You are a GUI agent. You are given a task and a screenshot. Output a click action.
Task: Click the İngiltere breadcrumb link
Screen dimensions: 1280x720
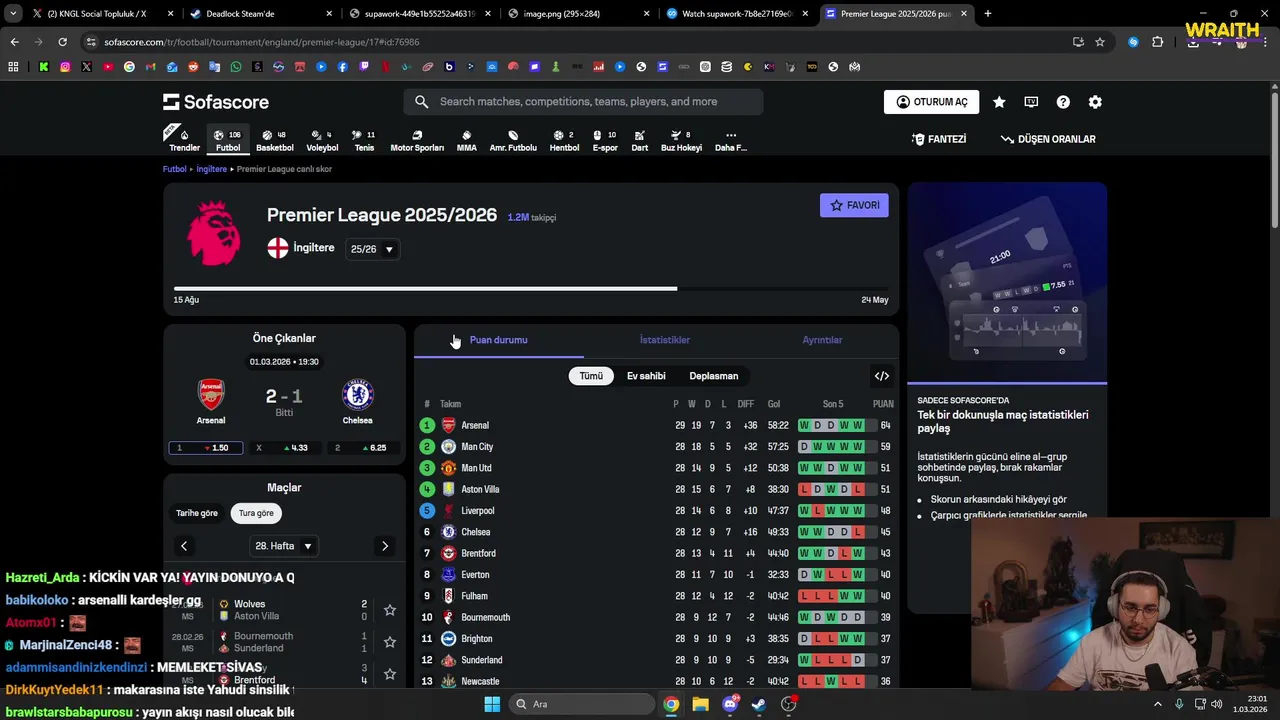211,169
